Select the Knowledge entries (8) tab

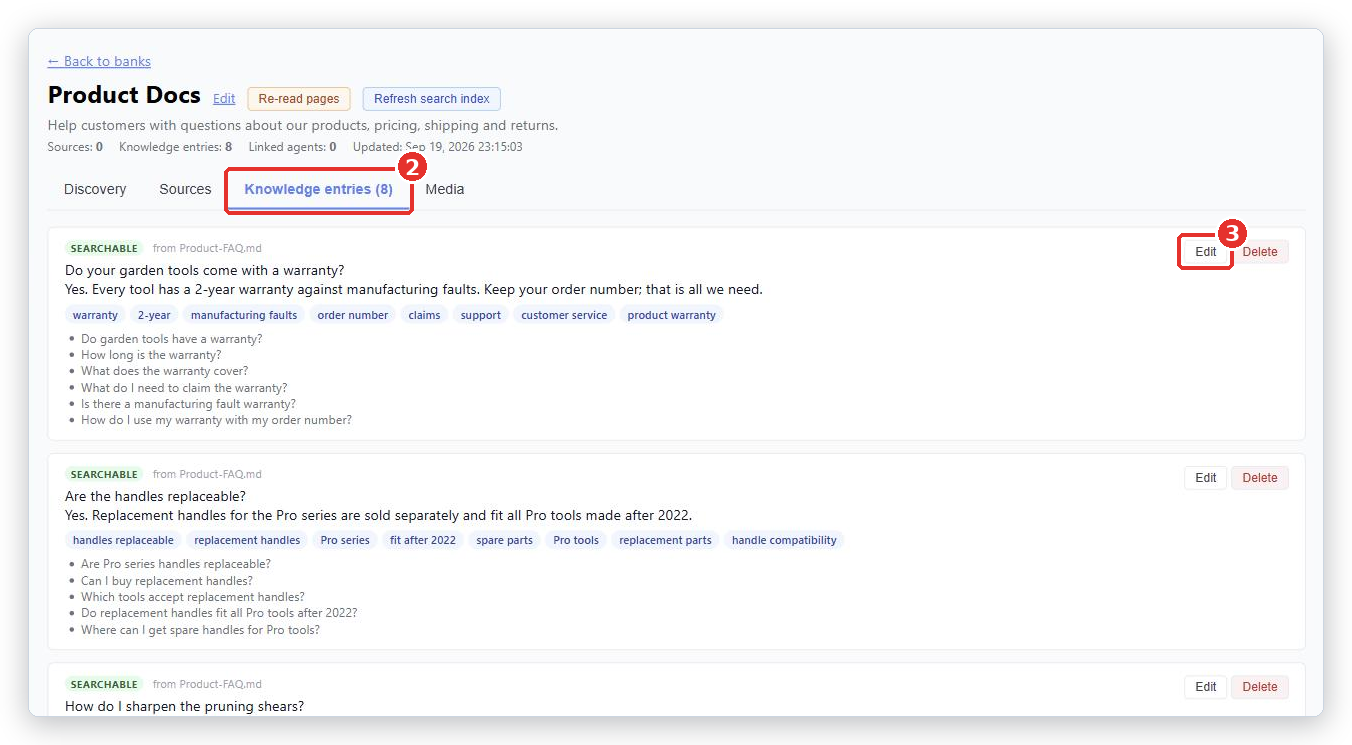318,189
